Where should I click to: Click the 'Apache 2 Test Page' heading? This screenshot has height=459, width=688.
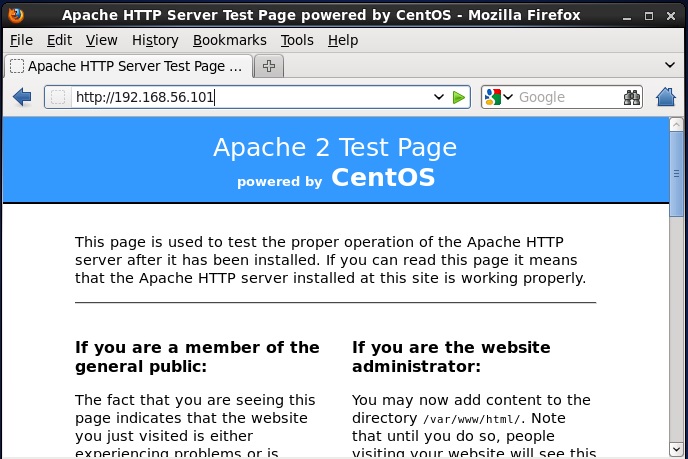pyautogui.click(x=335, y=147)
